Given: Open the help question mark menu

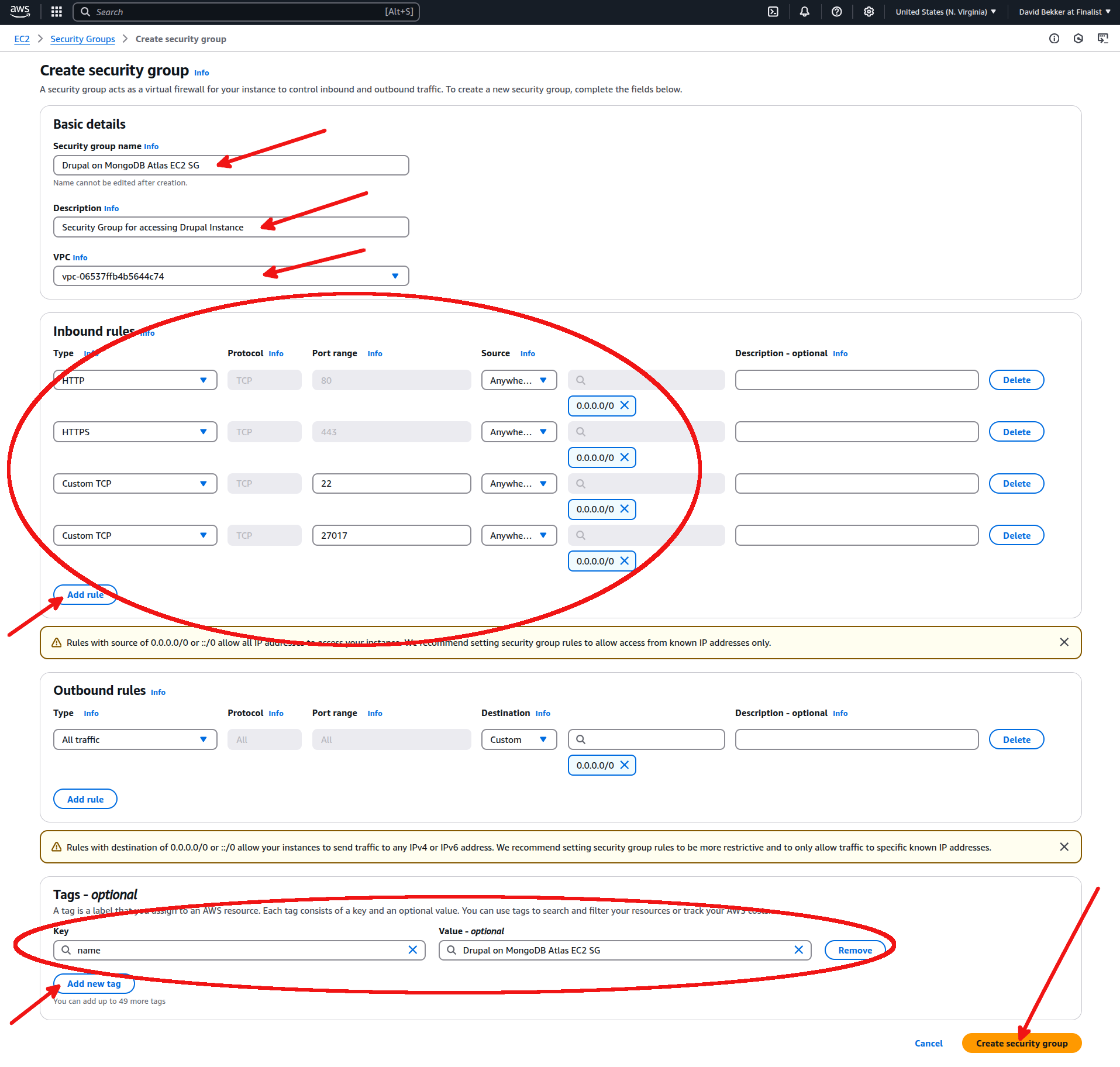Looking at the screenshot, I should tap(837, 12).
